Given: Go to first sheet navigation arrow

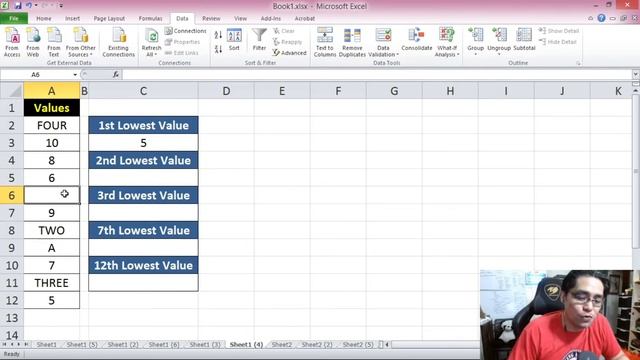Looking at the screenshot, I should coord(4,344).
